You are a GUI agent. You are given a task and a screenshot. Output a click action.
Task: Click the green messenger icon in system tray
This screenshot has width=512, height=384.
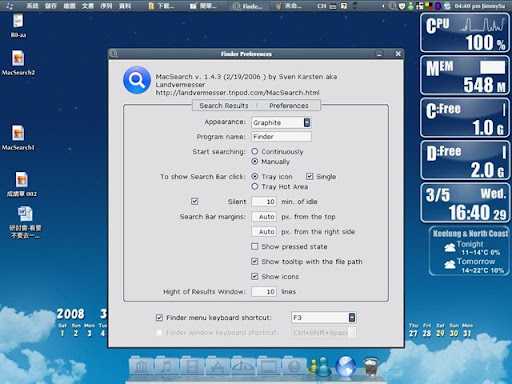click(x=411, y=6)
